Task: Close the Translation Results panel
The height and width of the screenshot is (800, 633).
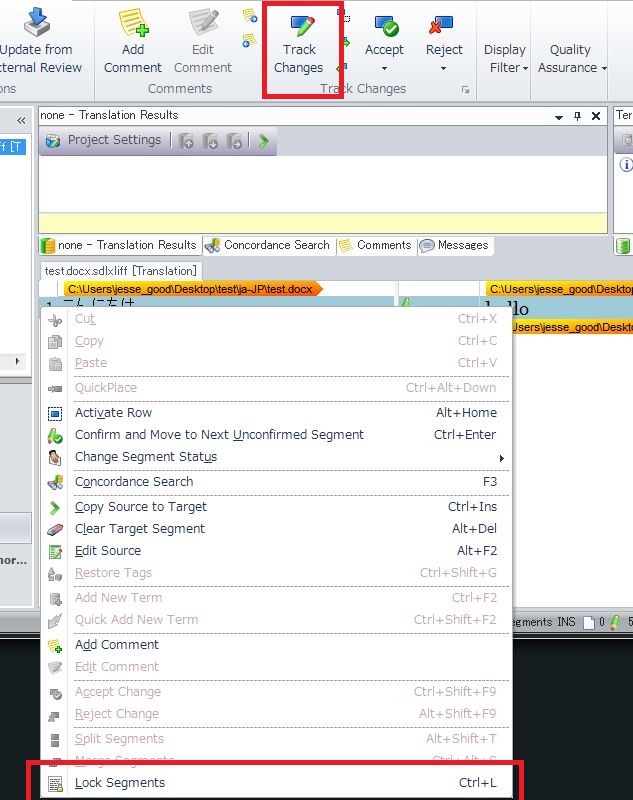Action: click(596, 116)
